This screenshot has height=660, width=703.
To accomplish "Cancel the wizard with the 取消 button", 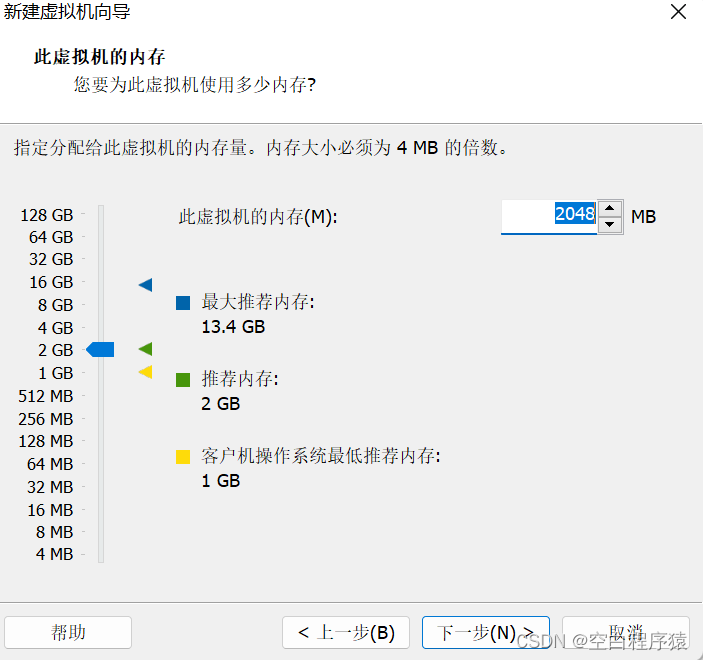I will point(626,632).
